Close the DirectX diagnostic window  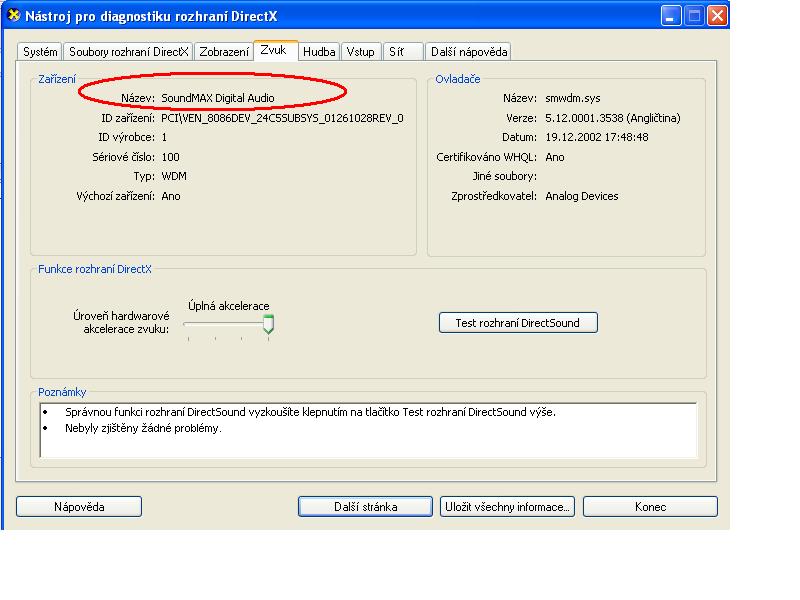[x=717, y=16]
